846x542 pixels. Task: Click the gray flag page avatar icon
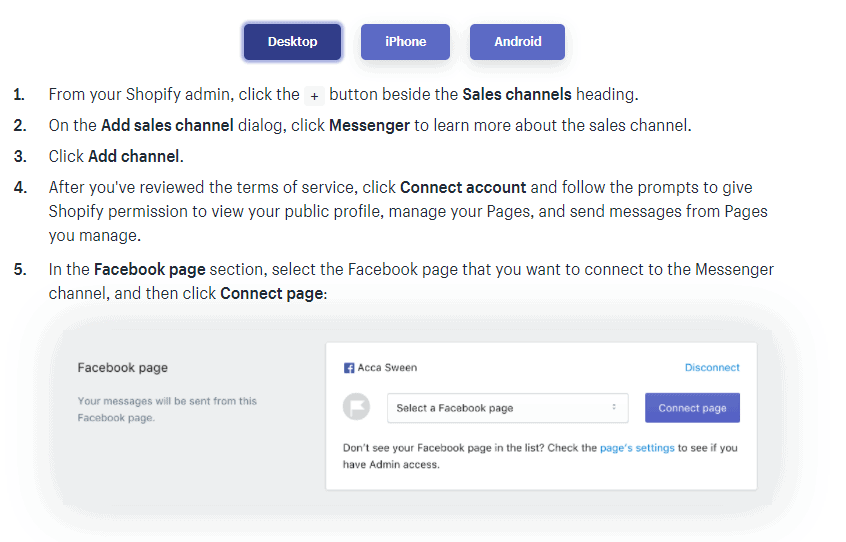pyautogui.click(x=357, y=408)
